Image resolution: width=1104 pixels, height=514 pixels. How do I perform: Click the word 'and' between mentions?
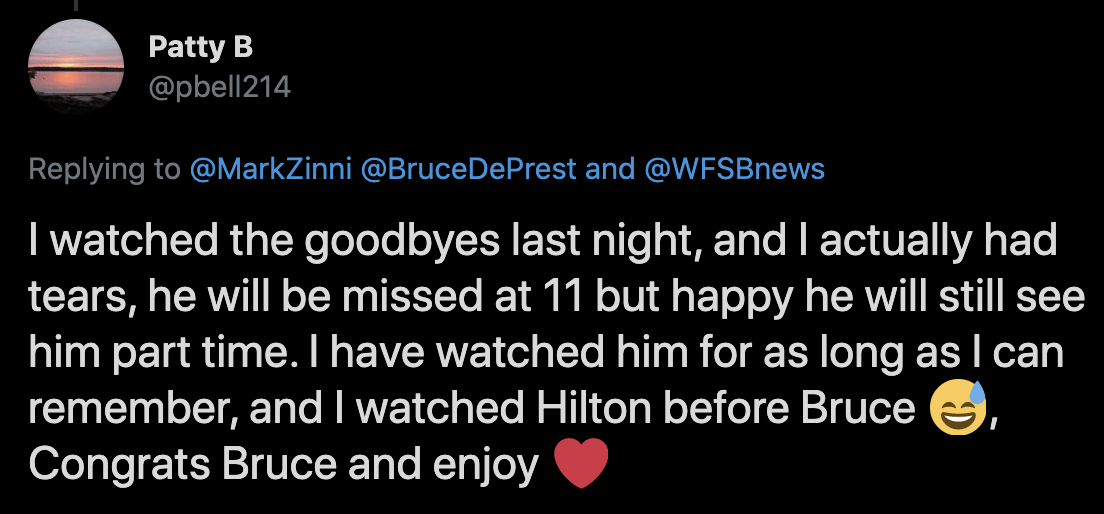coord(610,169)
